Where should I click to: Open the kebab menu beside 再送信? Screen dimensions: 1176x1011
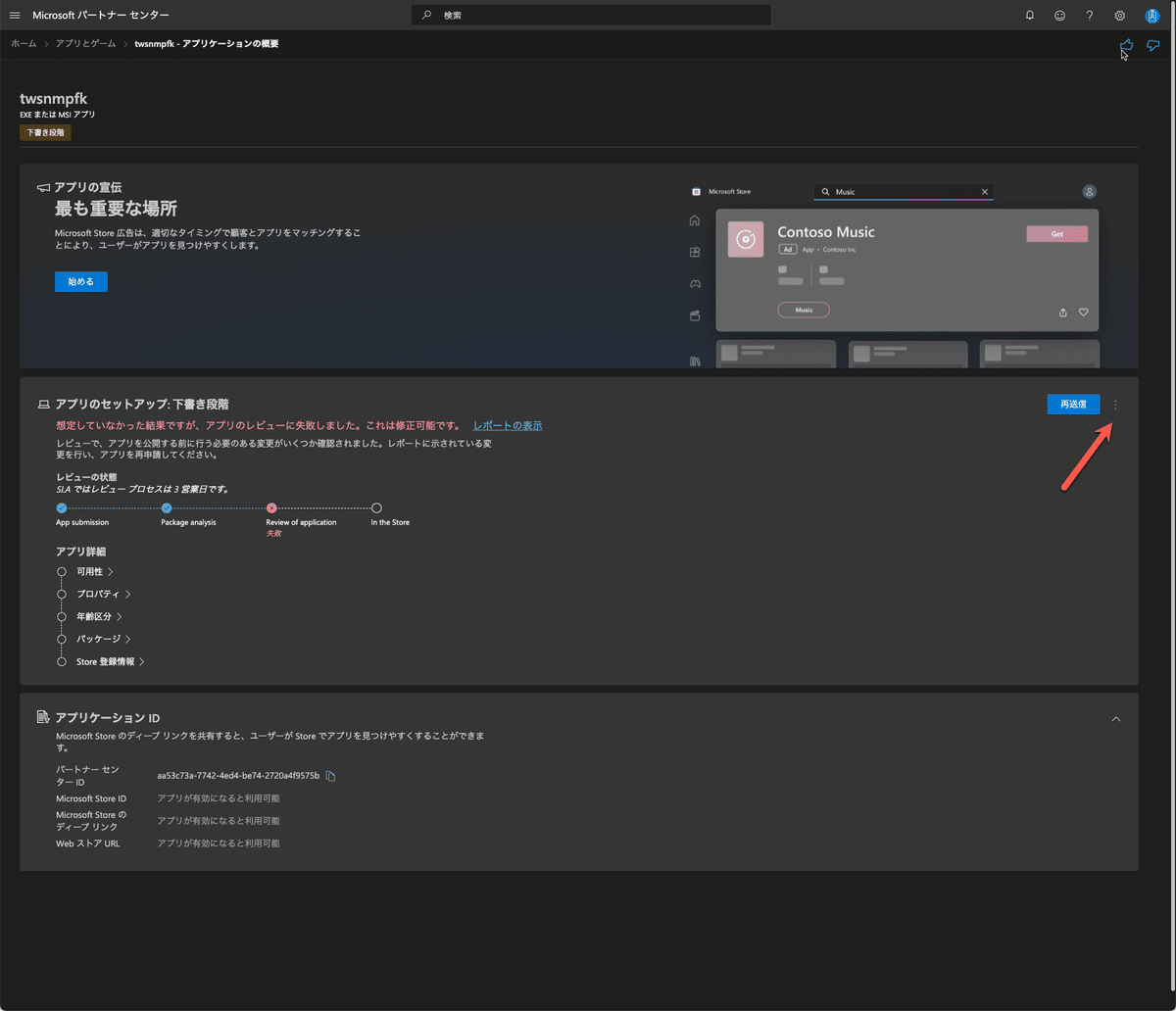(x=1114, y=404)
